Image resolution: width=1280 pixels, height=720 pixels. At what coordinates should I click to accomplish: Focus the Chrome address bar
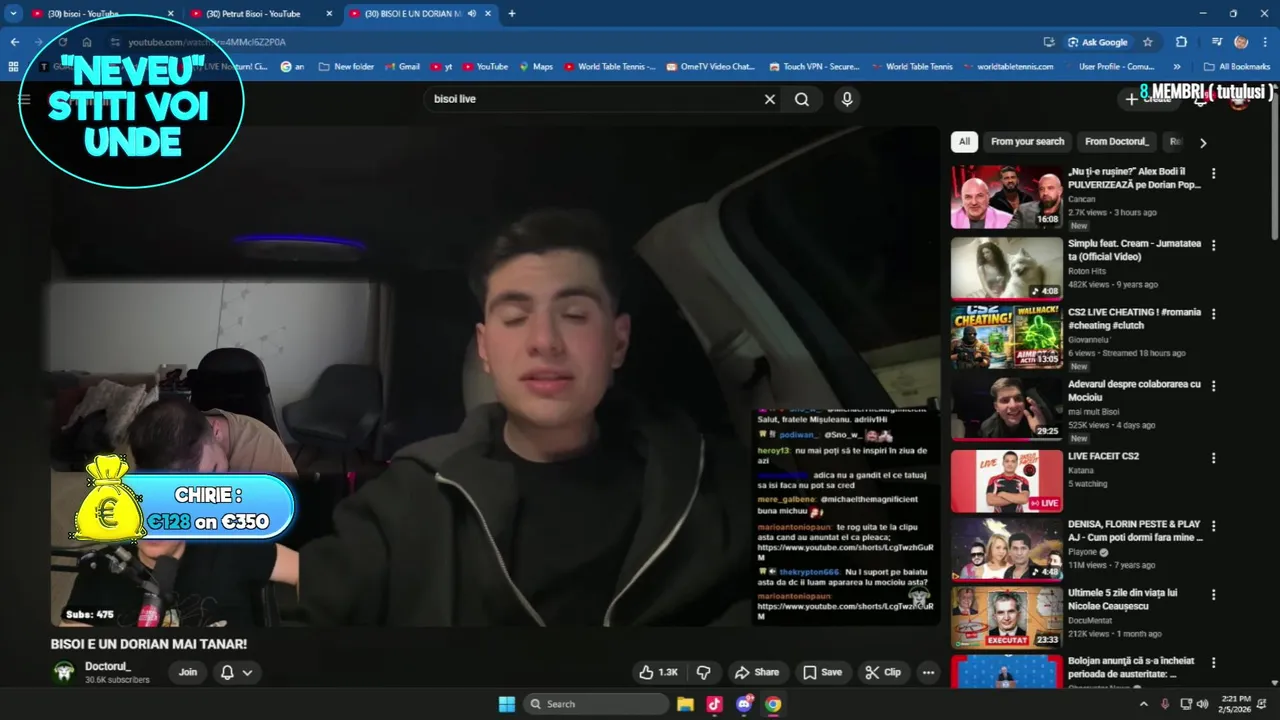pos(570,42)
